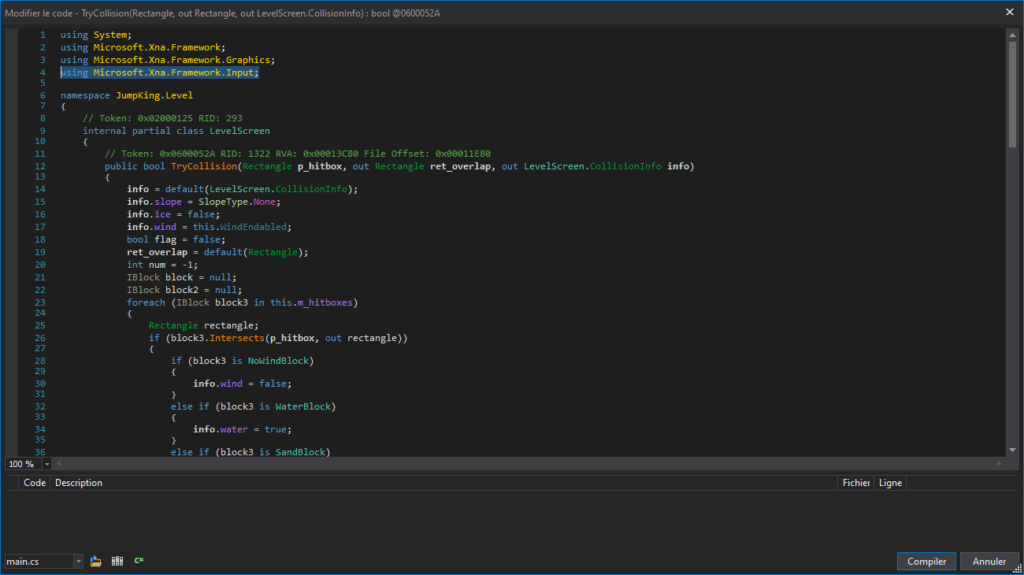Click 'using Microsoft.Xna.Framework.Graphics;' line
The width and height of the screenshot is (1024, 575).
click(168, 60)
